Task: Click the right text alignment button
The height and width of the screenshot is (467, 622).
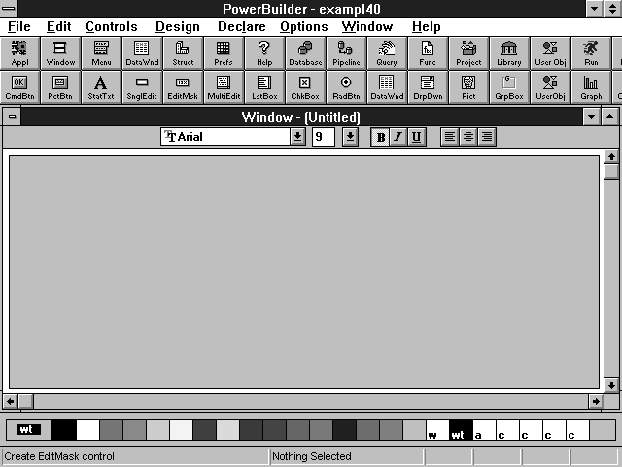Action: tap(486, 137)
